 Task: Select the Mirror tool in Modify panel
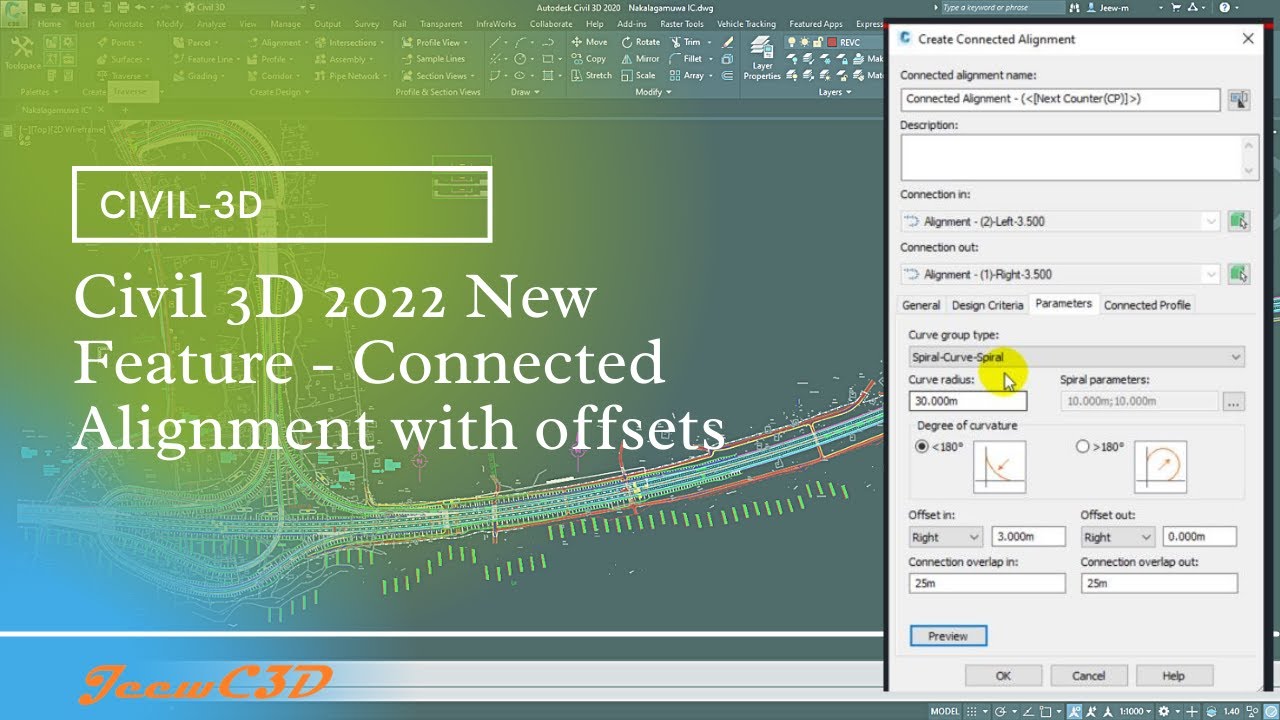coord(640,59)
